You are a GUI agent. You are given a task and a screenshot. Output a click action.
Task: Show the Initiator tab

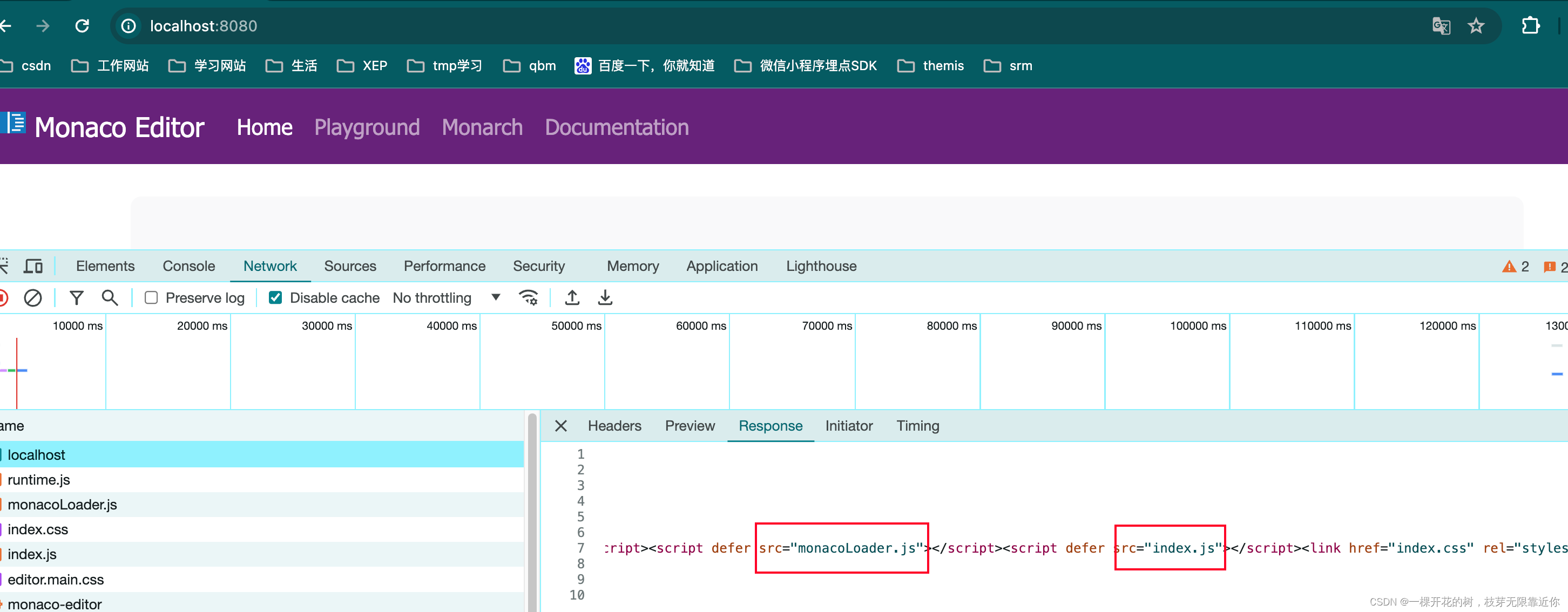tap(848, 426)
